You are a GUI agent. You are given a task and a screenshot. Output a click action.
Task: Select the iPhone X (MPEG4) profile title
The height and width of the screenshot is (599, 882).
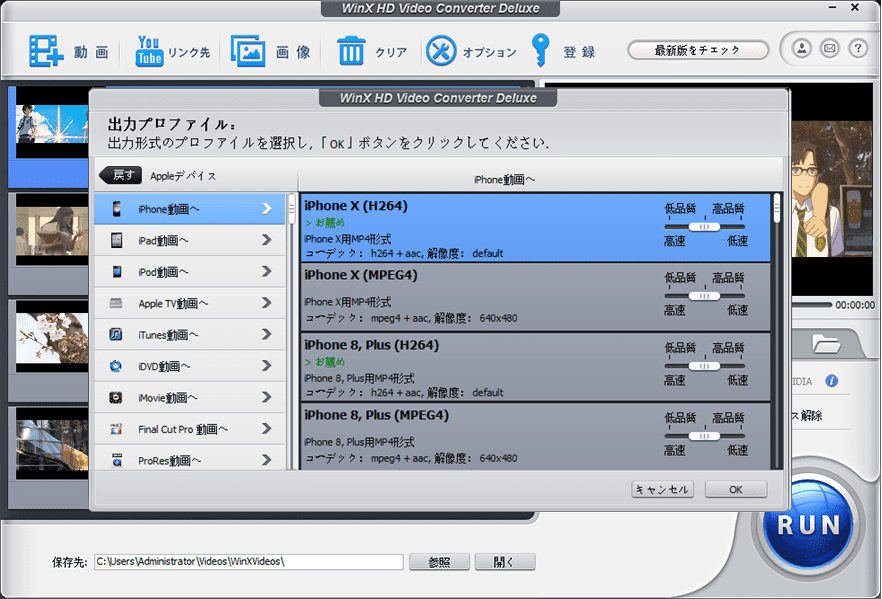coord(361,275)
